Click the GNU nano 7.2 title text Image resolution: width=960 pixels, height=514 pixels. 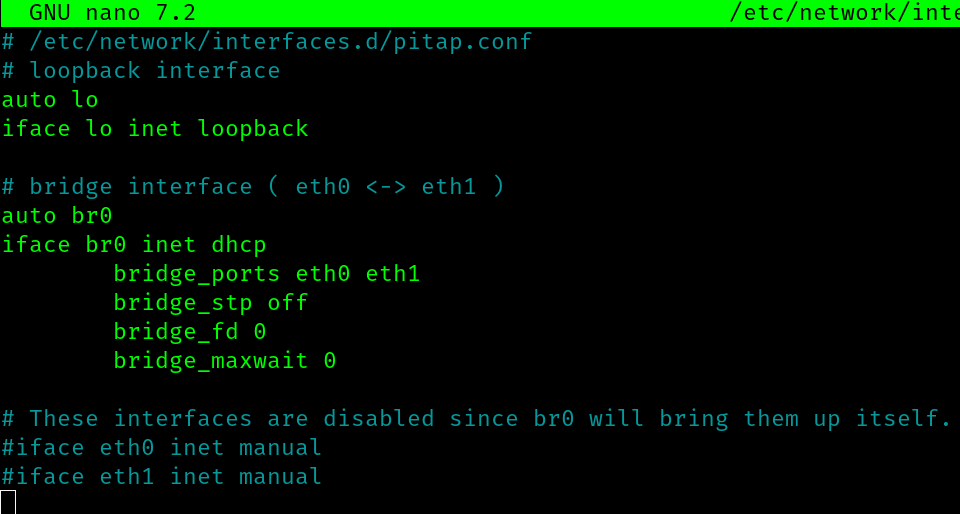click(112, 13)
